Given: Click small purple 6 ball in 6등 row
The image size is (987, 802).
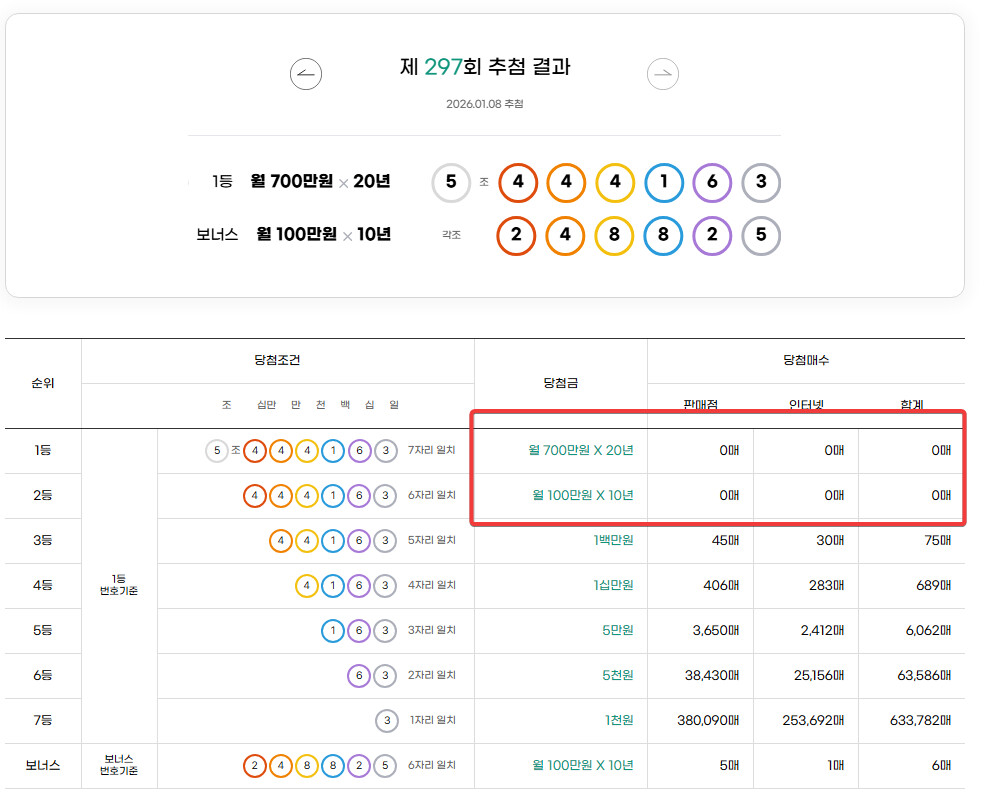Looking at the screenshot, I should (x=359, y=675).
